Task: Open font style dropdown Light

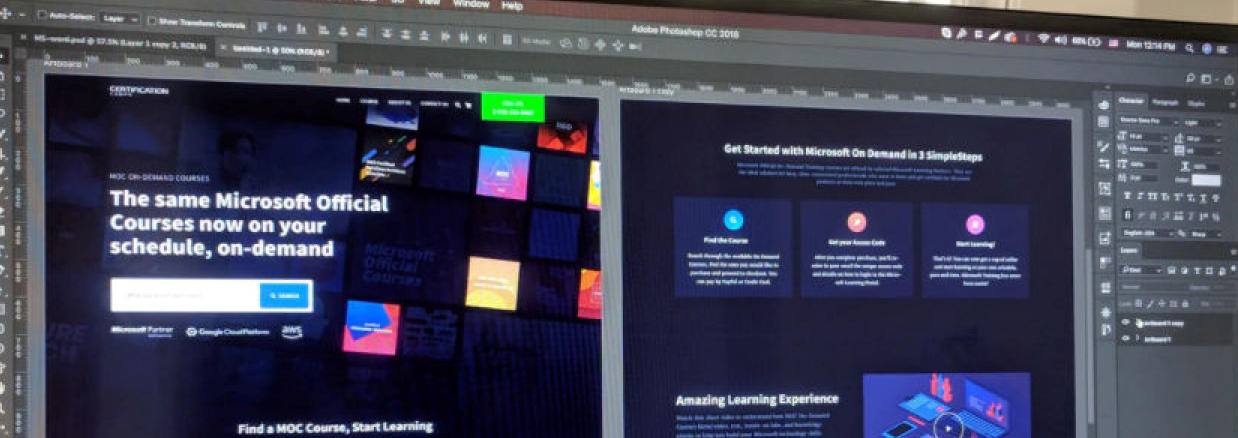Action: 1202,122
